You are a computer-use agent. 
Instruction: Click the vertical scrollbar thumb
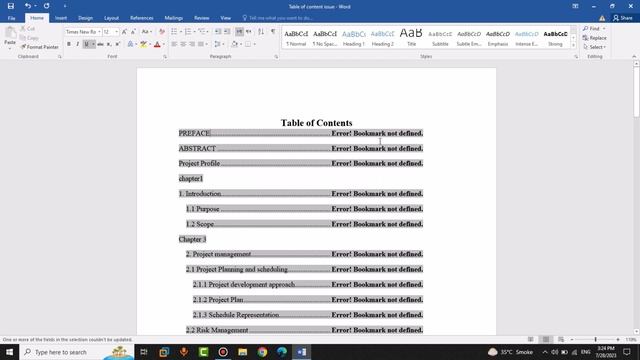click(x=636, y=92)
